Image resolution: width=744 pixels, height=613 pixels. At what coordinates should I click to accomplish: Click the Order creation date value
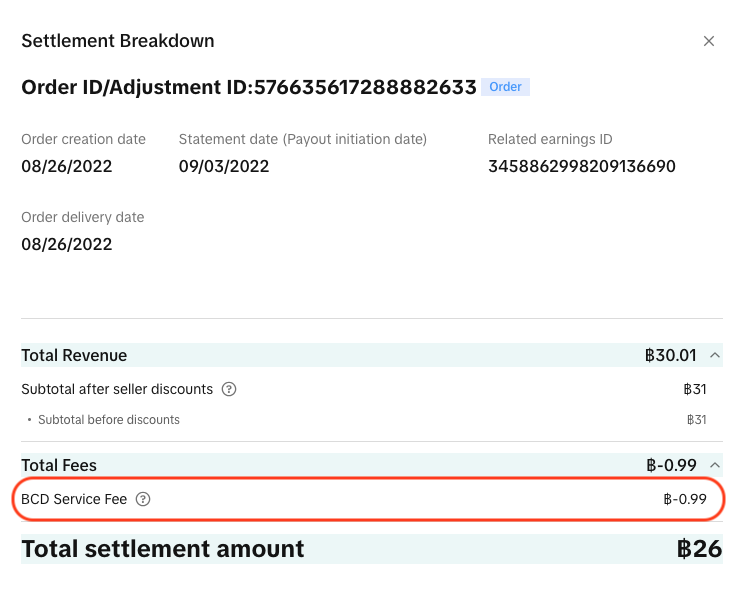pyautogui.click(x=66, y=166)
